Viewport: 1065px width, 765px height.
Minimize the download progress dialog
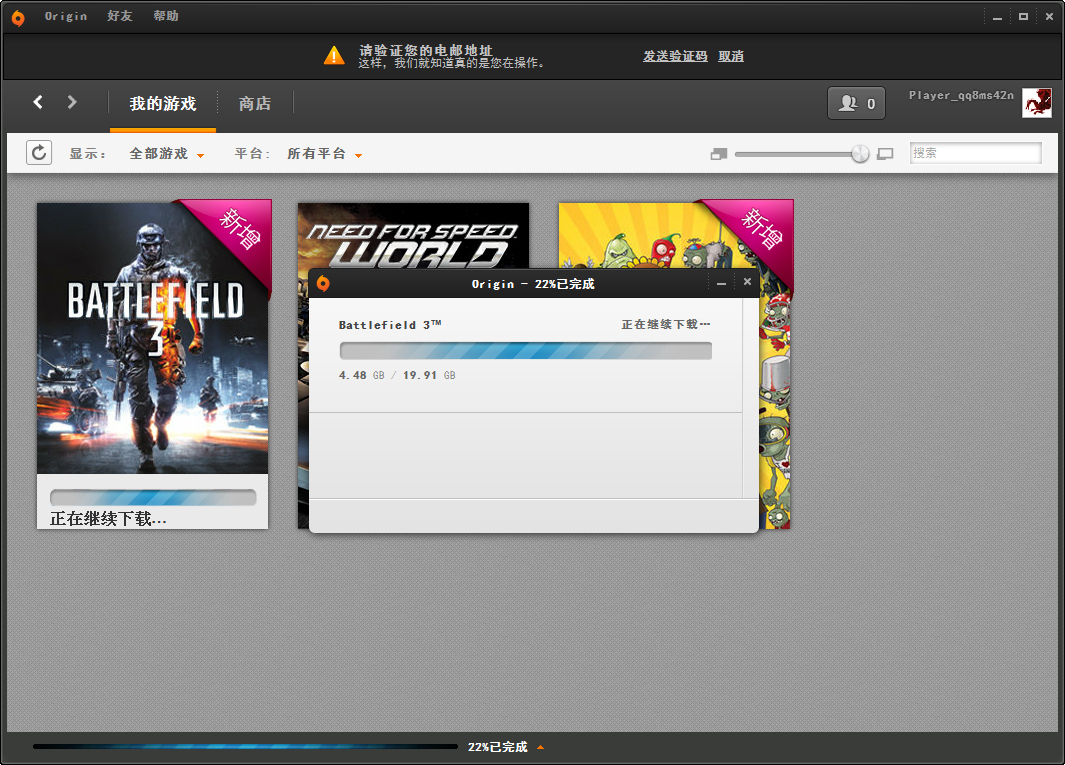coord(721,283)
